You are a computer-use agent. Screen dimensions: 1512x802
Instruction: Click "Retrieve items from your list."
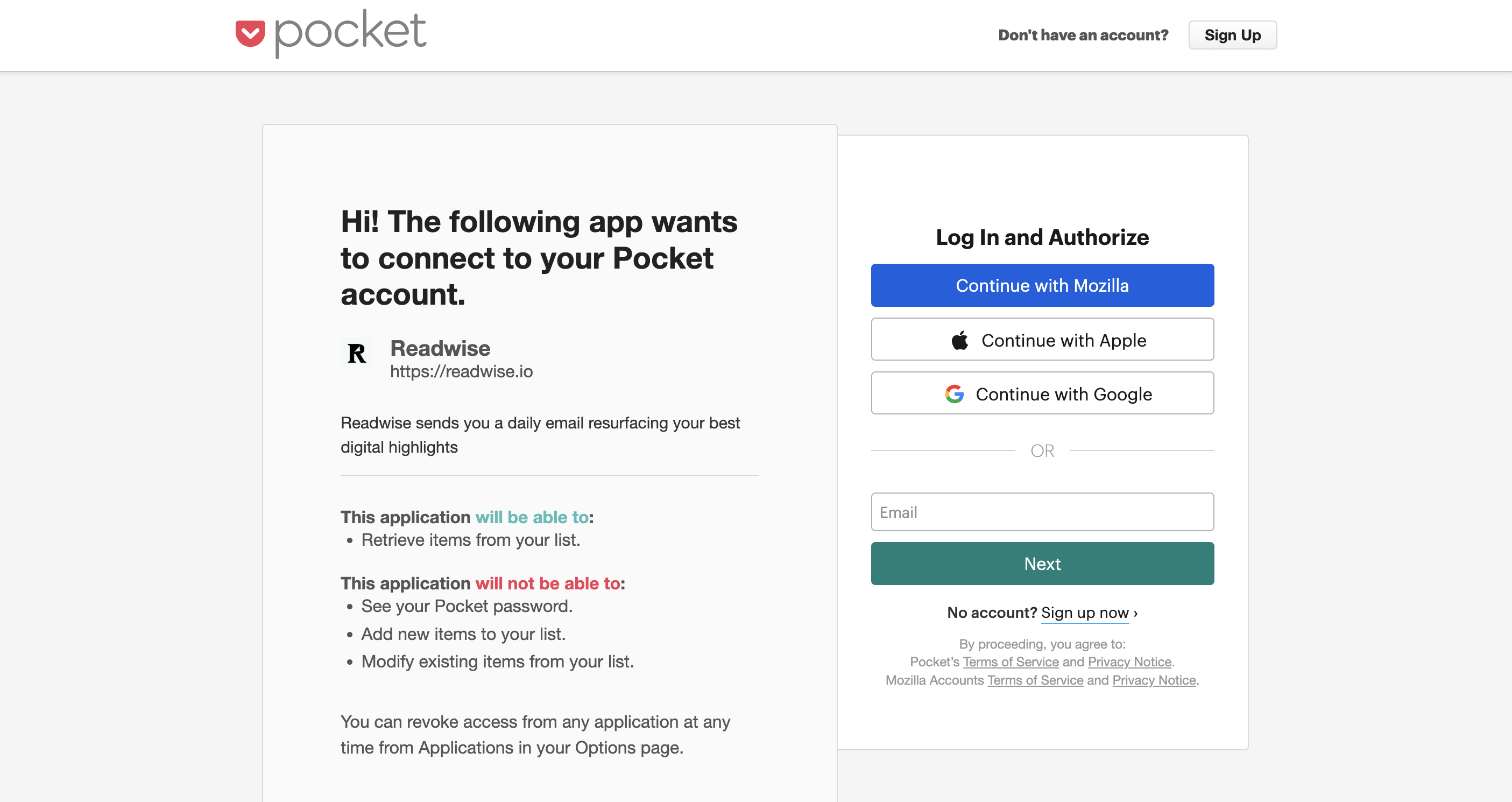point(471,539)
